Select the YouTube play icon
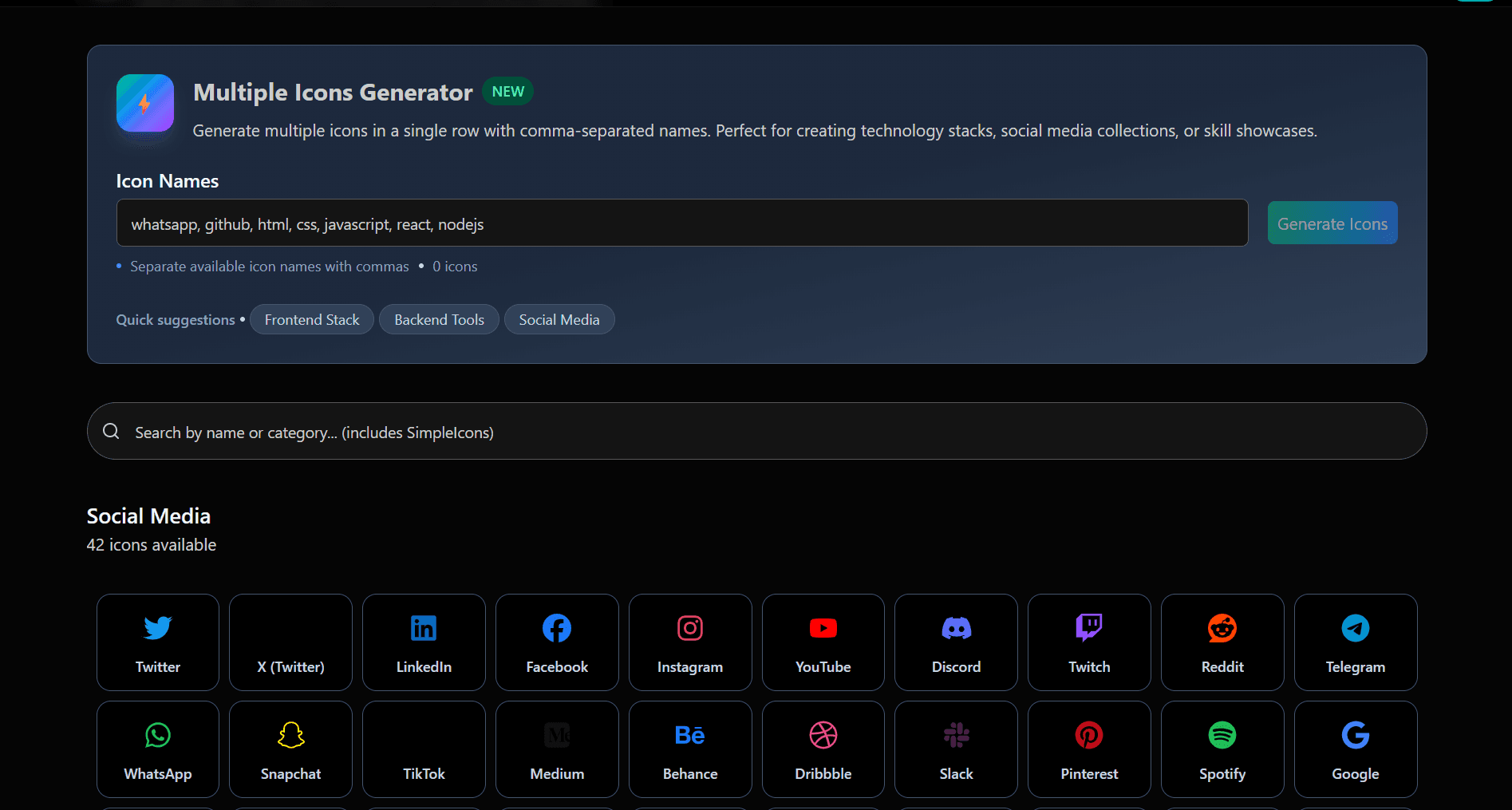 click(x=823, y=628)
